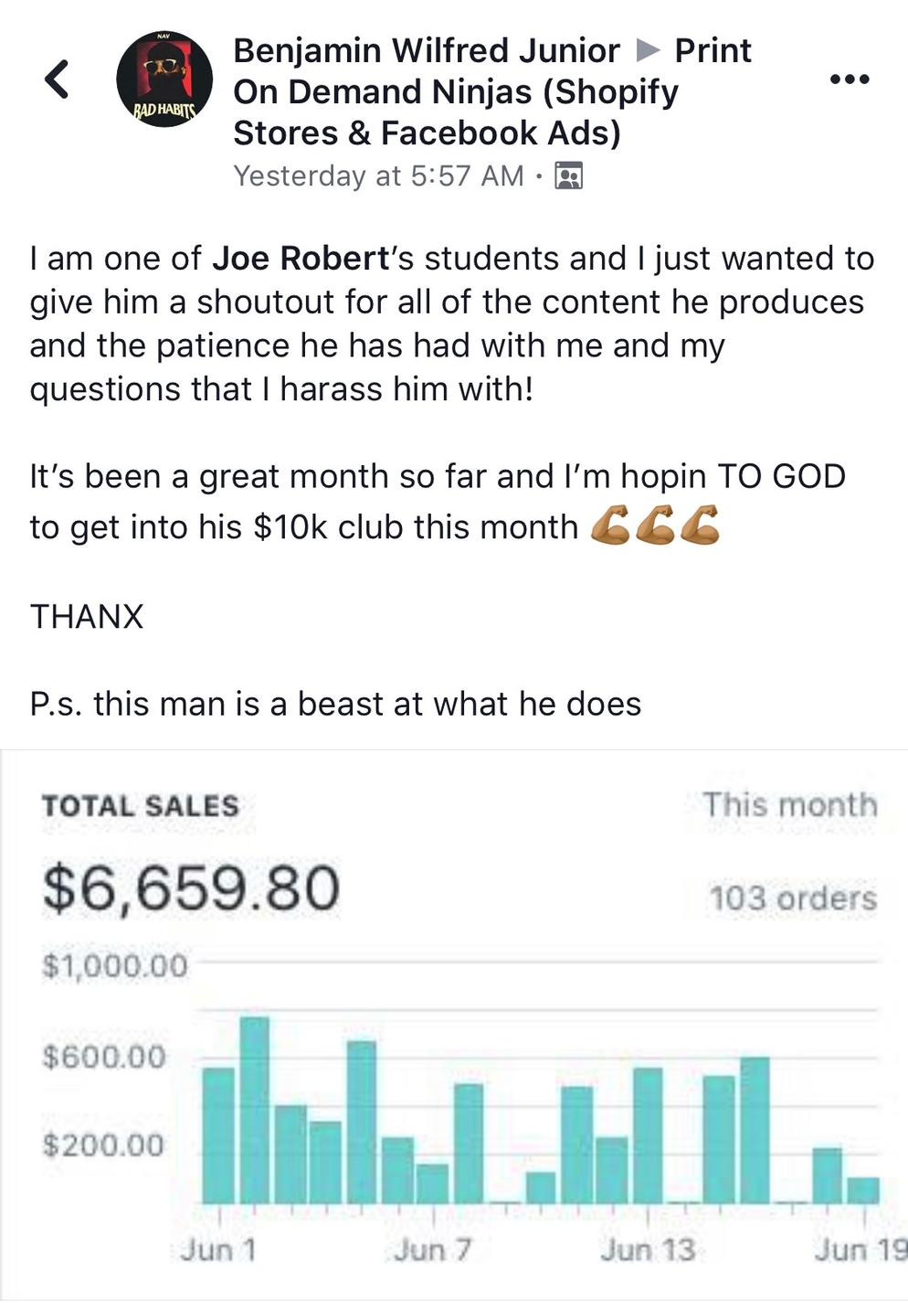
Task: Tap the back arrow icon
Action: click(x=57, y=79)
